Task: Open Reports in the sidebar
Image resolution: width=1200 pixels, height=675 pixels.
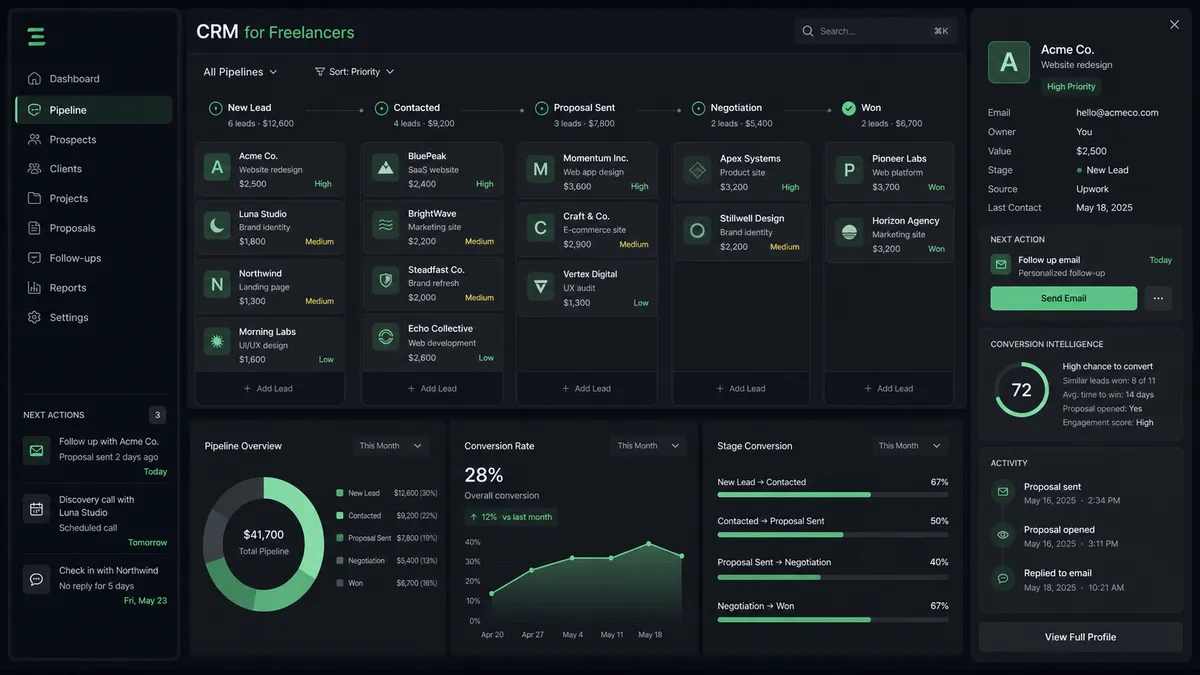Action: pyautogui.click(x=94, y=288)
